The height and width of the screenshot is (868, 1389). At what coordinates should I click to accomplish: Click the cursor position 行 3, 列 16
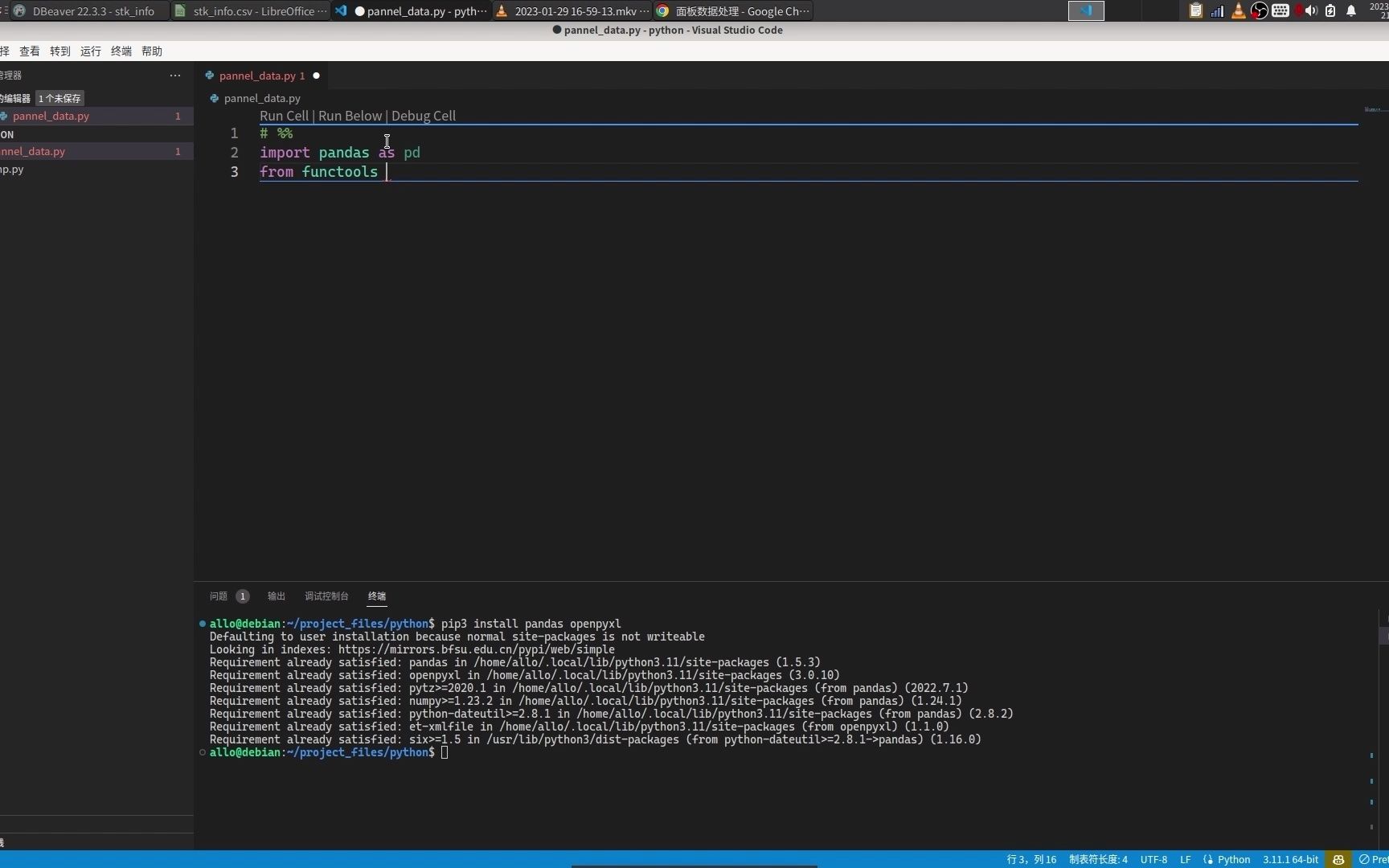coord(1031,859)
